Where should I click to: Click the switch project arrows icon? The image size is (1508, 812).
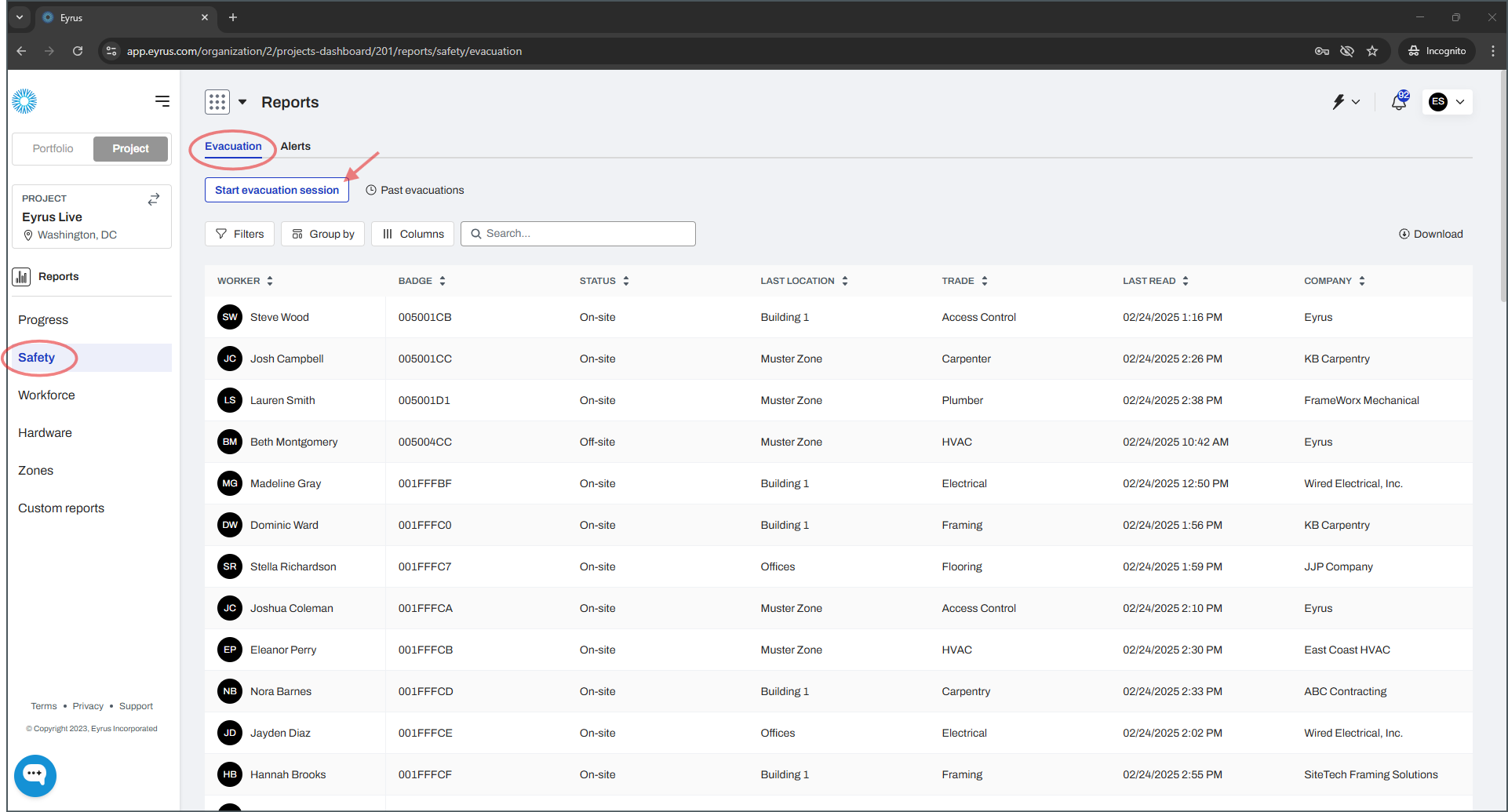pyautogui.click(x=154, y=199)
